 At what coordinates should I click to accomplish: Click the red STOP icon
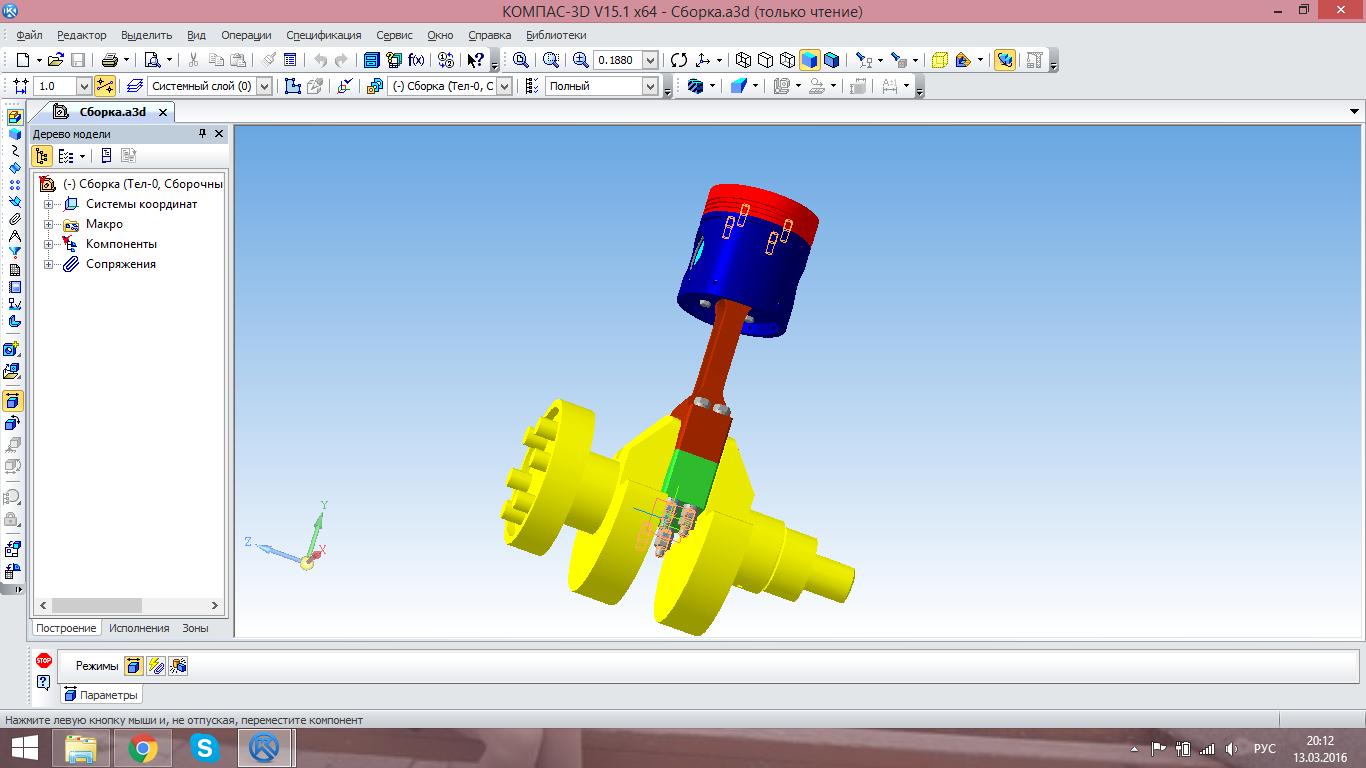tap(43, 661)
